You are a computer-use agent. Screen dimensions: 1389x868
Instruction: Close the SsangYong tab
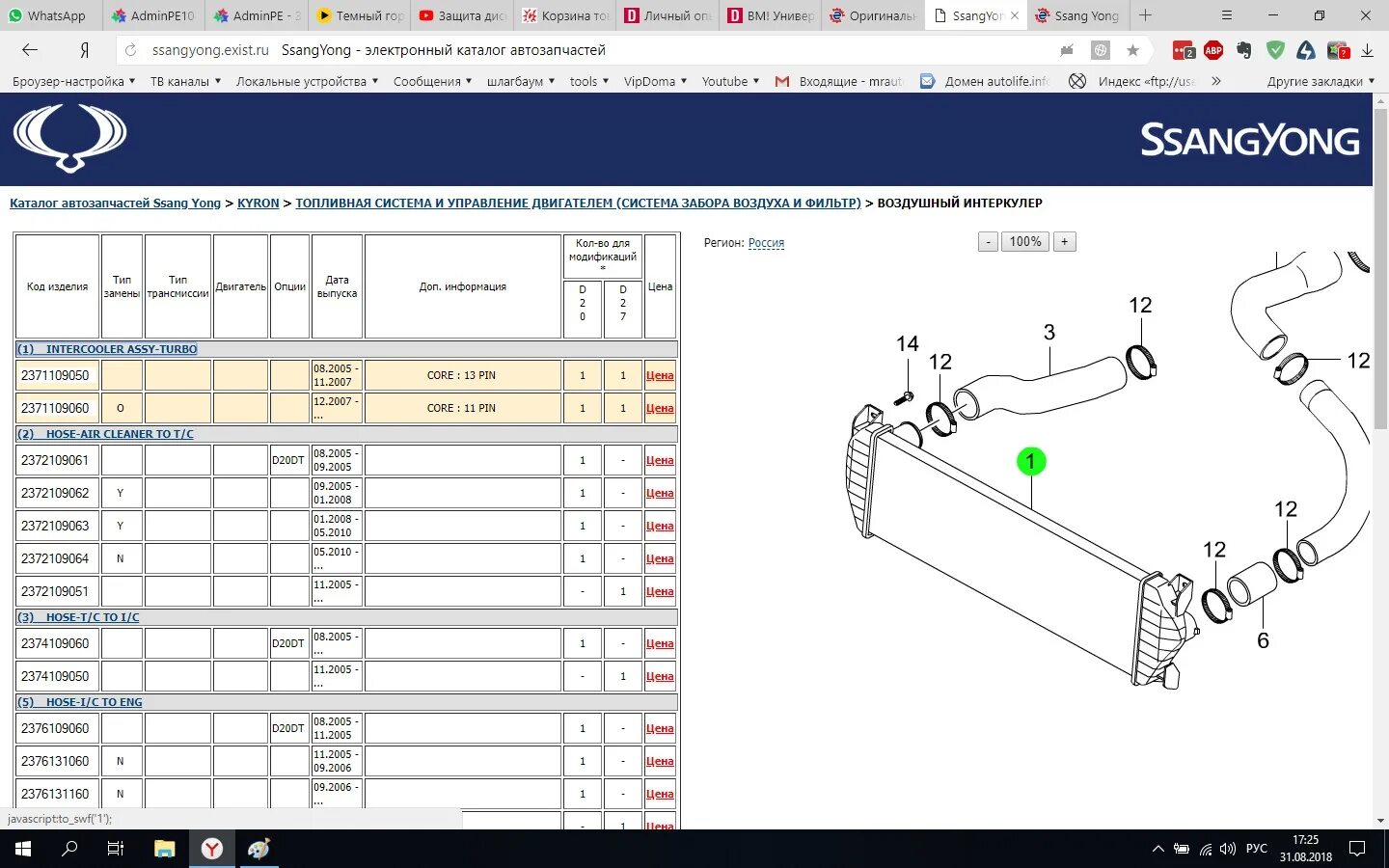coord(1015,15)
